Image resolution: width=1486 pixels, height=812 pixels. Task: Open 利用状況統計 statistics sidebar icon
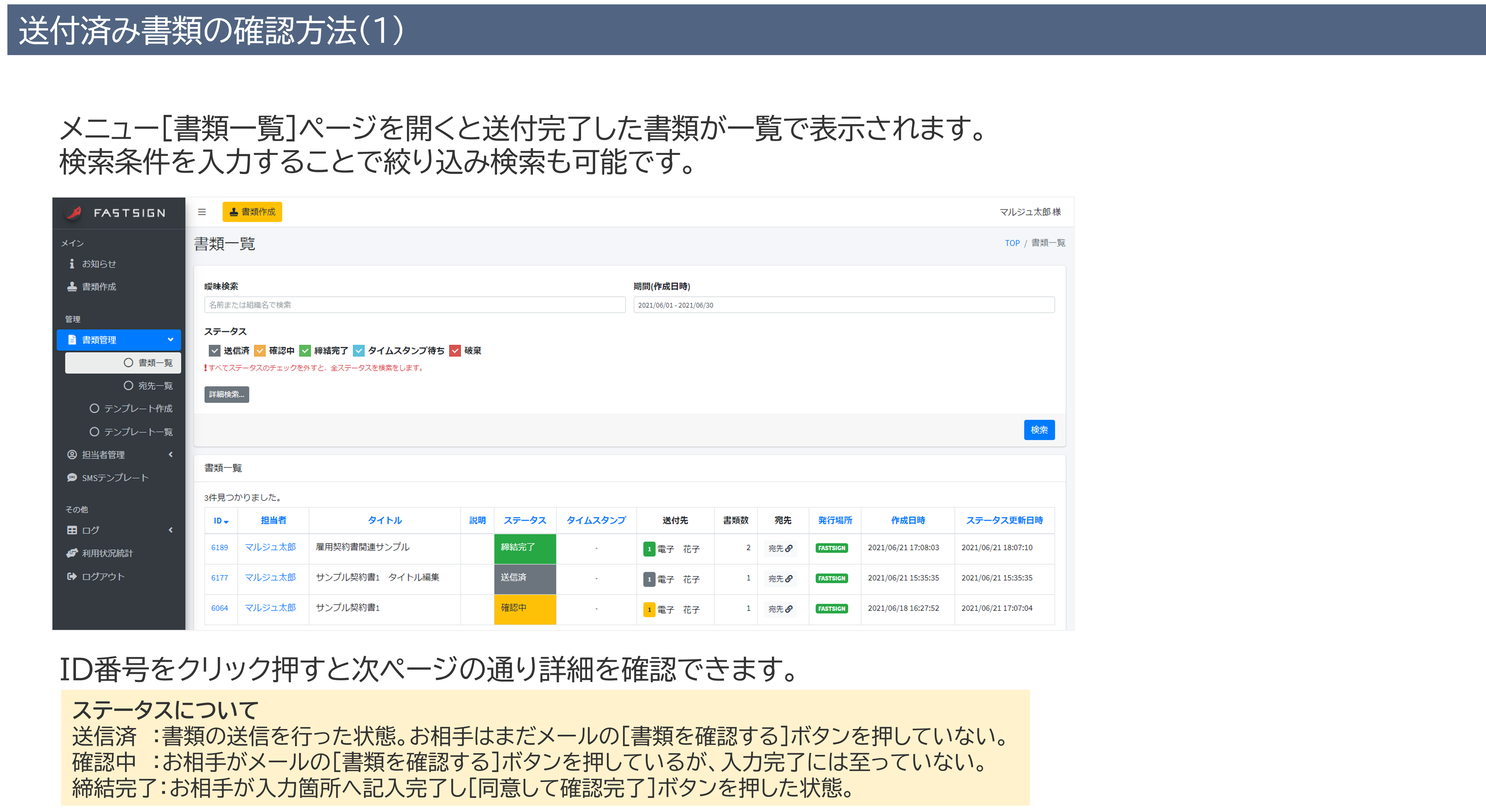click(x=72, y=553)
